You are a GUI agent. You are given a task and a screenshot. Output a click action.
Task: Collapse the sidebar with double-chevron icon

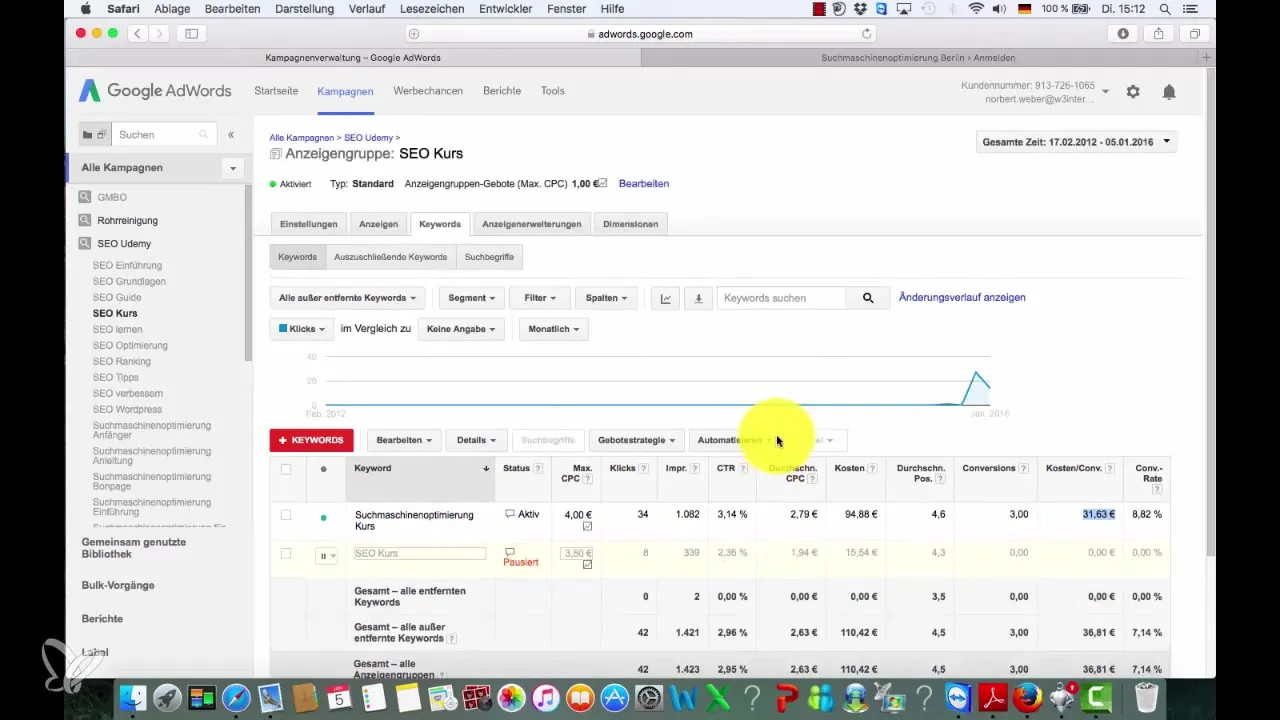(x=231, y=134)
